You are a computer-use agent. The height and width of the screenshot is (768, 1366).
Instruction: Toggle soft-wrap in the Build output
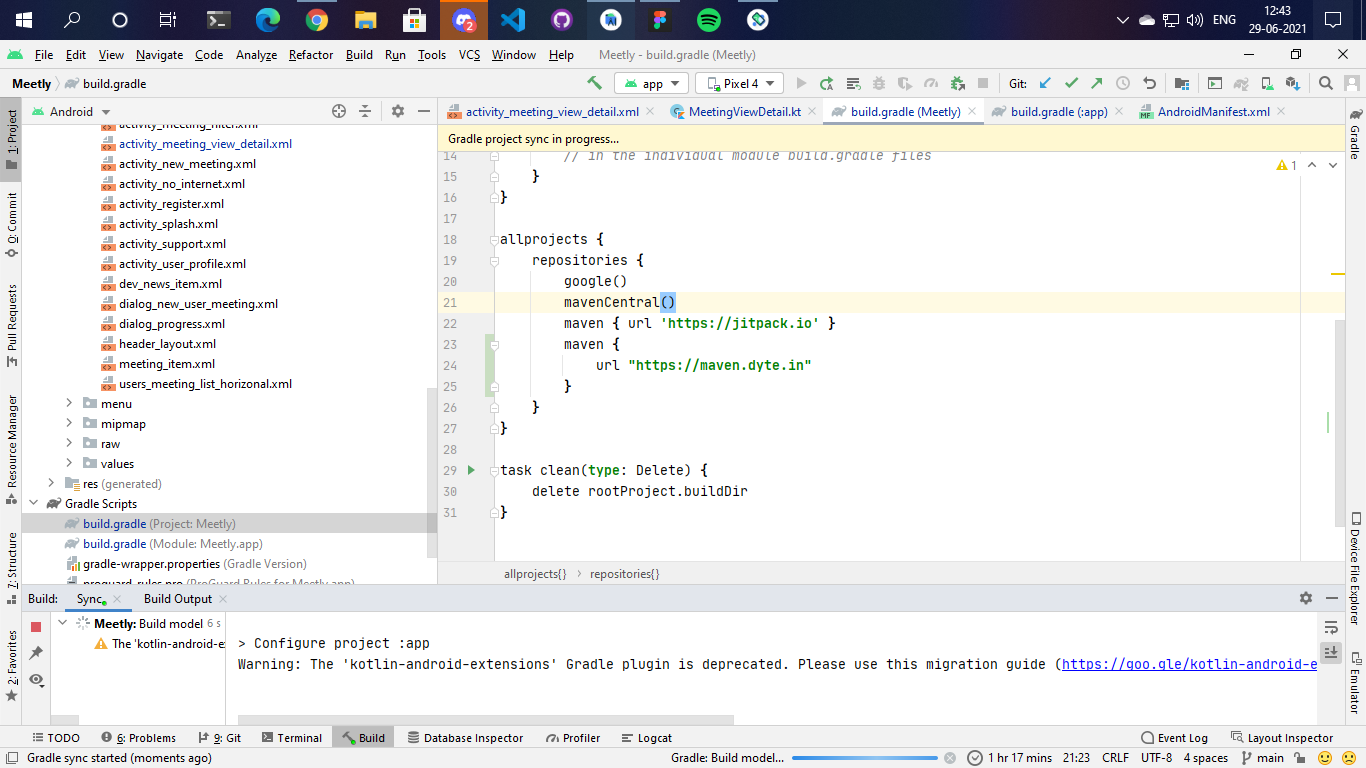pyautogui.click(x=1331, y=627)
